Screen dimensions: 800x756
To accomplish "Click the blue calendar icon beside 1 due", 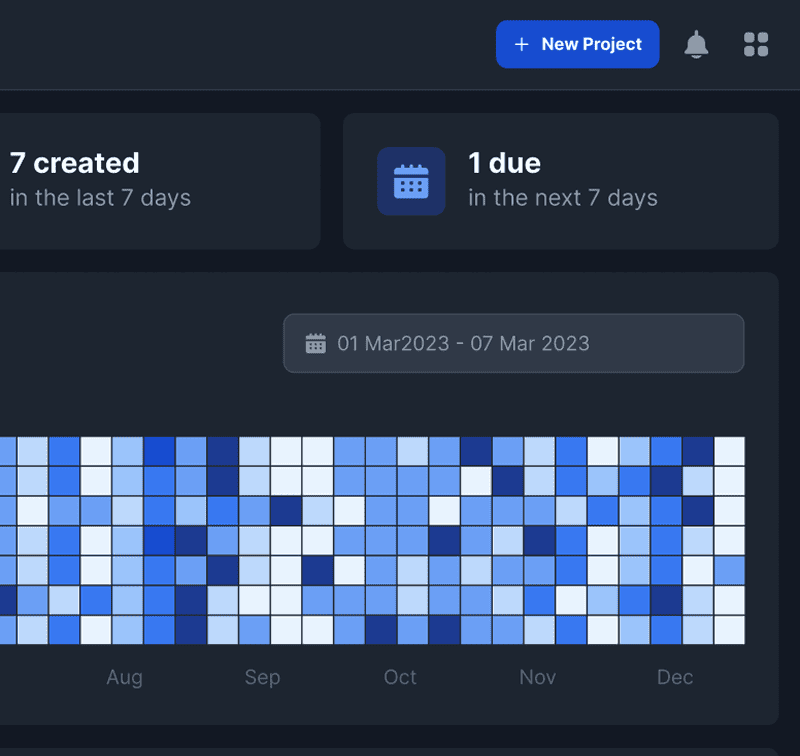I will (411, 181).
